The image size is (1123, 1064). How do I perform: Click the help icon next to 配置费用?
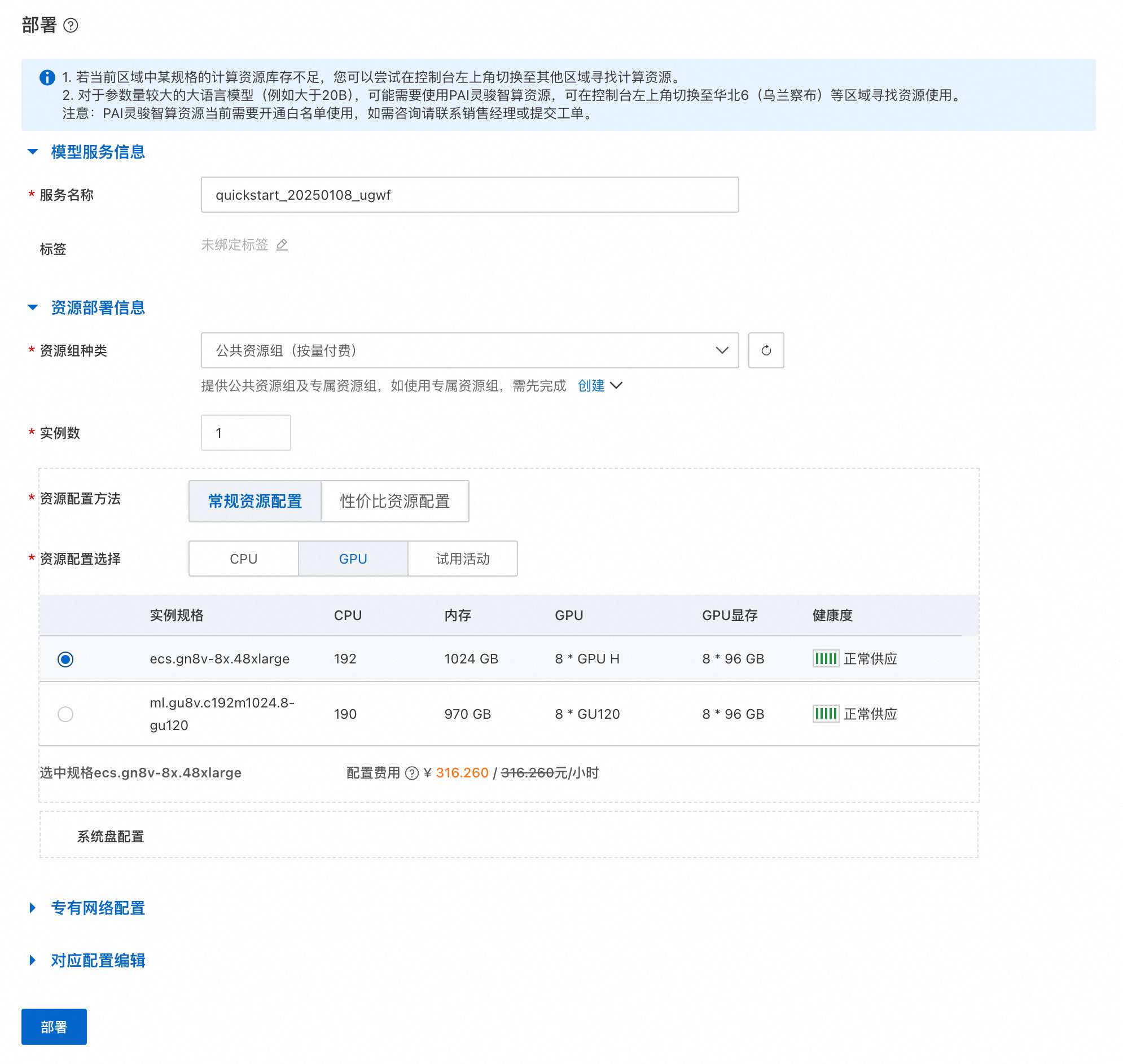pos(412,773)
